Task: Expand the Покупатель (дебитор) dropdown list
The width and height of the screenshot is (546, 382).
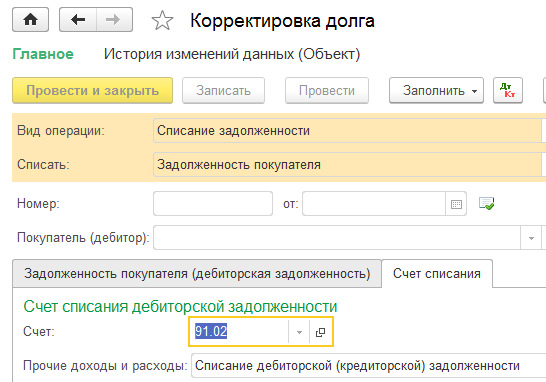Action: 531,238
